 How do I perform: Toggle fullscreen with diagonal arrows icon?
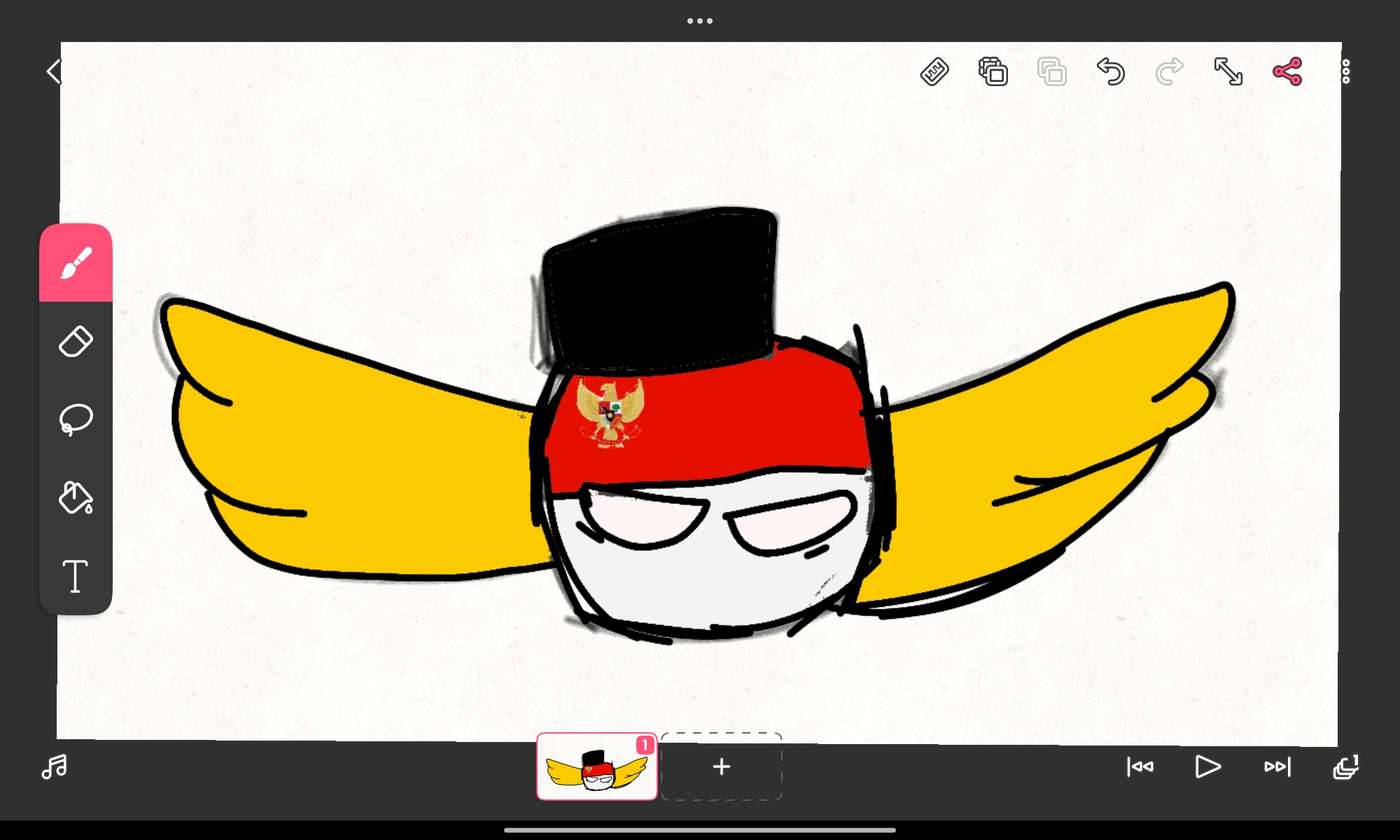(x=1228, y=71)
